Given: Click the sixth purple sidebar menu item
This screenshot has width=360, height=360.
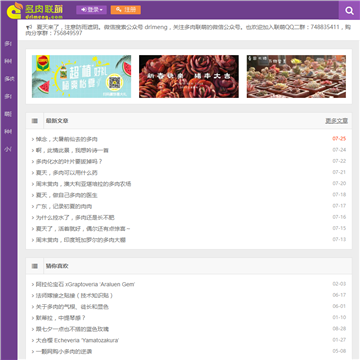Looking at the screenshot, I should pos(8,132).
